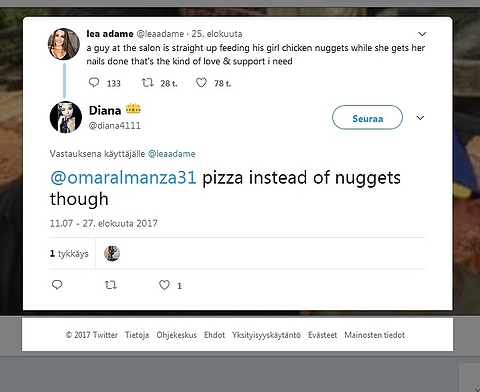Image resolution: width=480 pixels, height=392 pixels.
Task: Open Ohjekeskus footer link
Action: [x=177, y=335]
